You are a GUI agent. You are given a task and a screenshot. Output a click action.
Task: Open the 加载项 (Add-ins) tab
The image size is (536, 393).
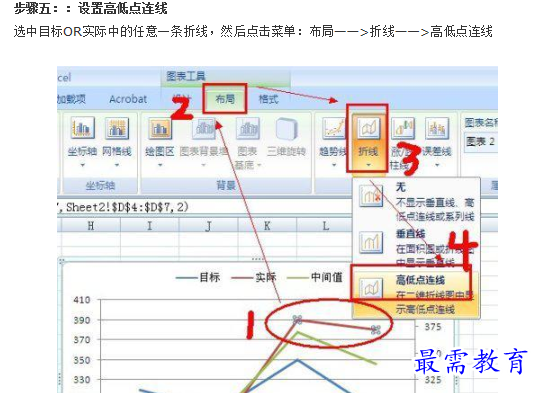[x=71, y=99]
